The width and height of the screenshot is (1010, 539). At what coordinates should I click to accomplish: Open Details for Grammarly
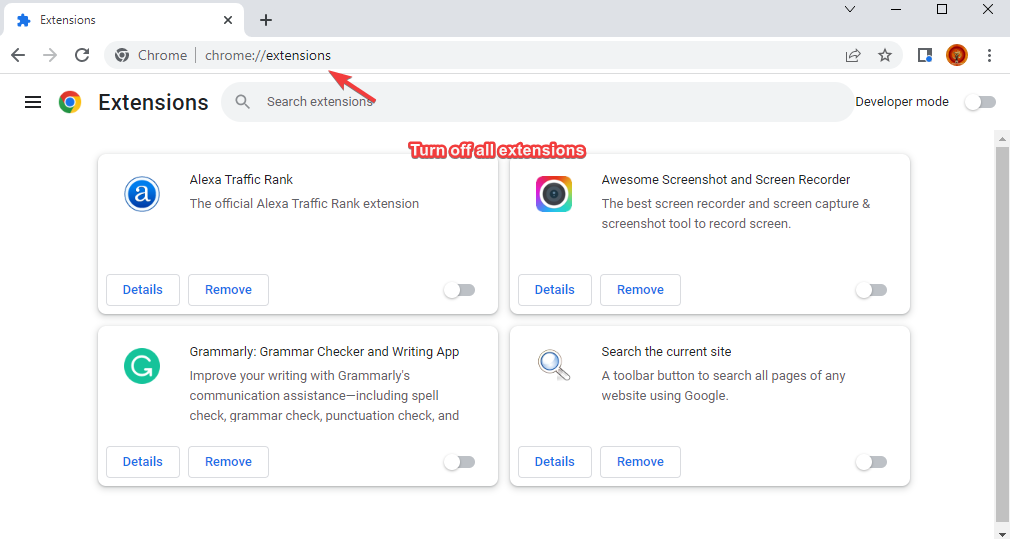click(x=143, y=462)
